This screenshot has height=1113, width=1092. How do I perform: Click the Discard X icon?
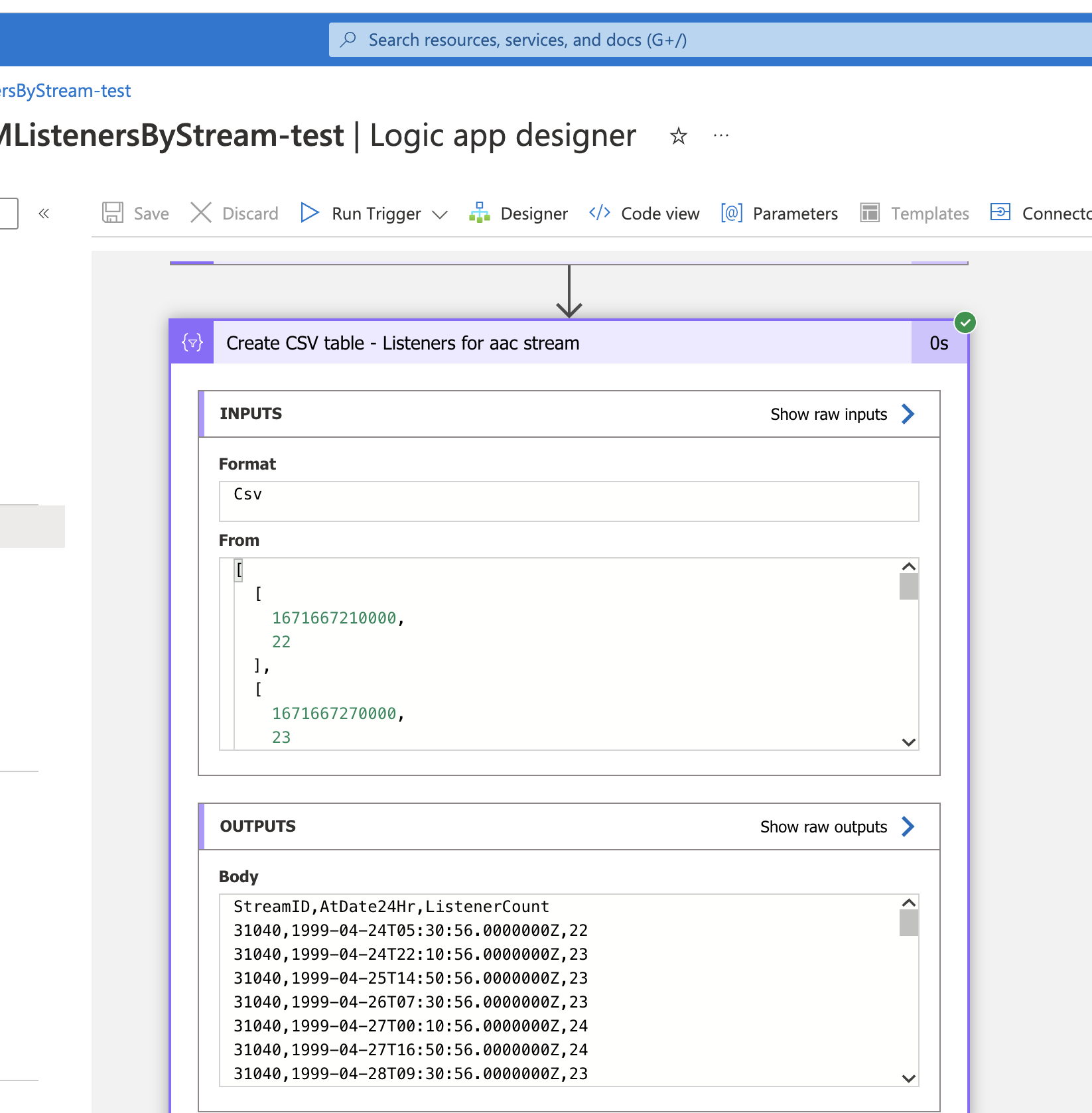pos(201,213)
